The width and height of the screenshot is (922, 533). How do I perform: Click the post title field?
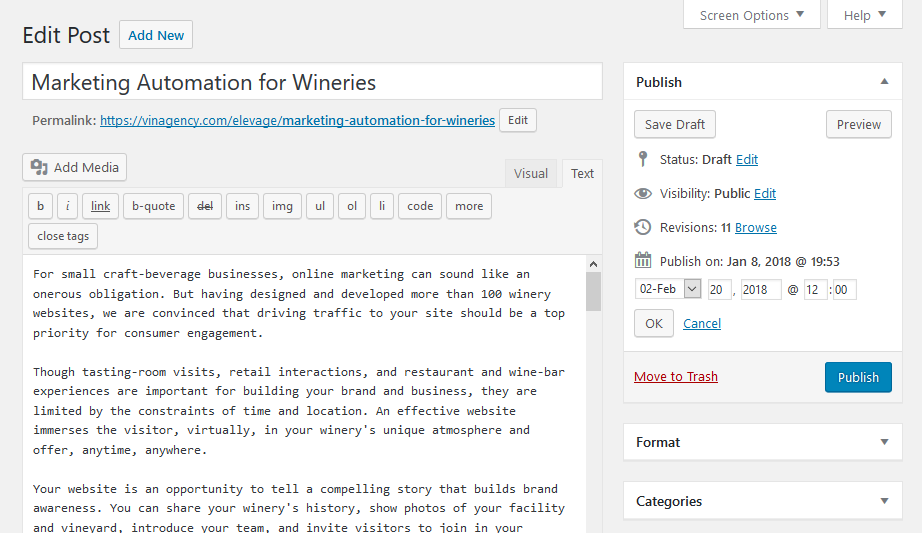point(312,82)
